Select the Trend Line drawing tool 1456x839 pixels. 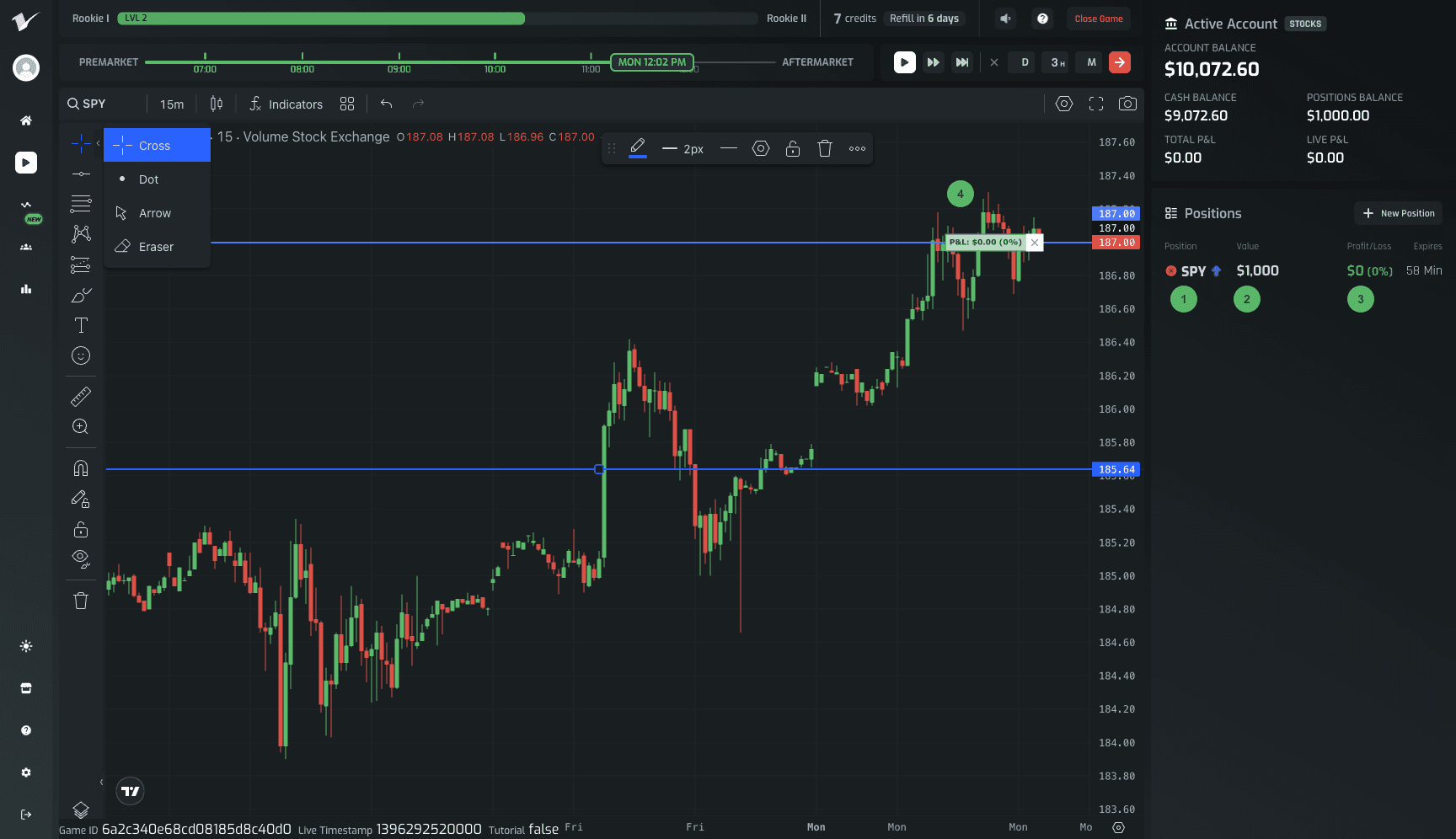tap(81, 174)
